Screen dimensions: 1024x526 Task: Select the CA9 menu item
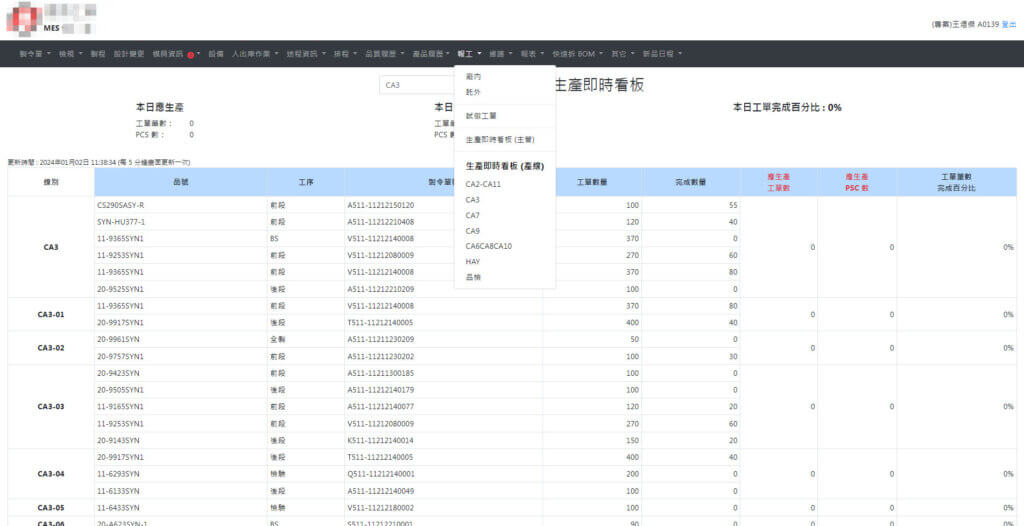point(473,231)
